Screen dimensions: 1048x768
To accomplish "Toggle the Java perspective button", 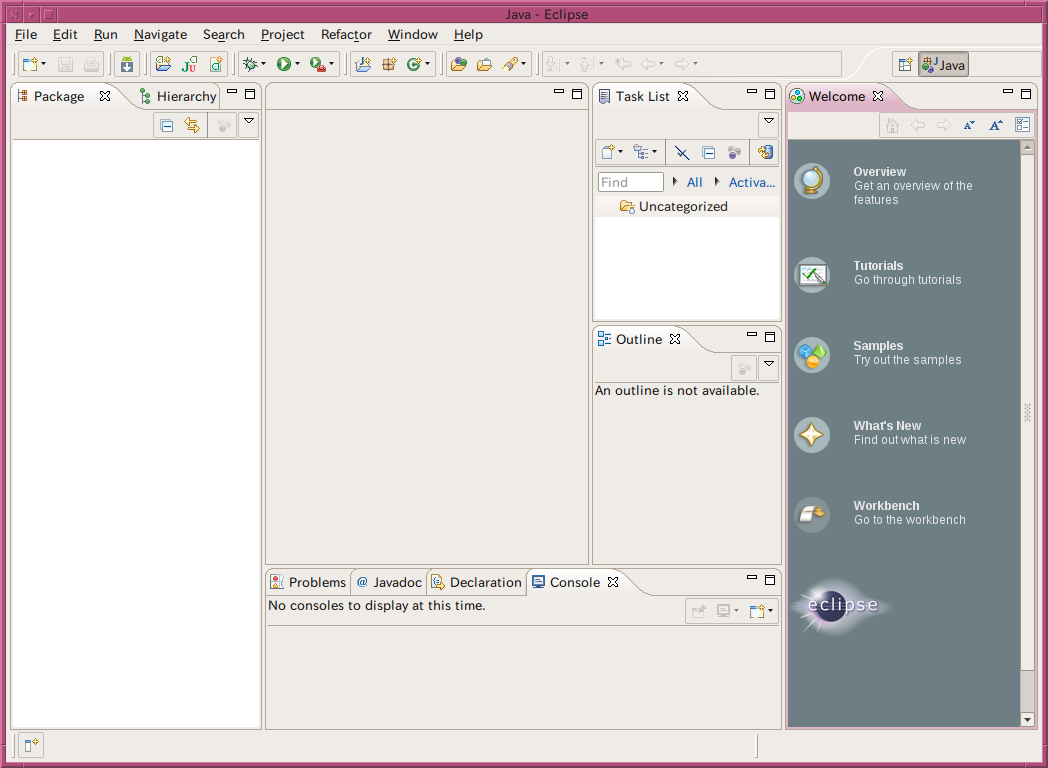I will [943, 65].
